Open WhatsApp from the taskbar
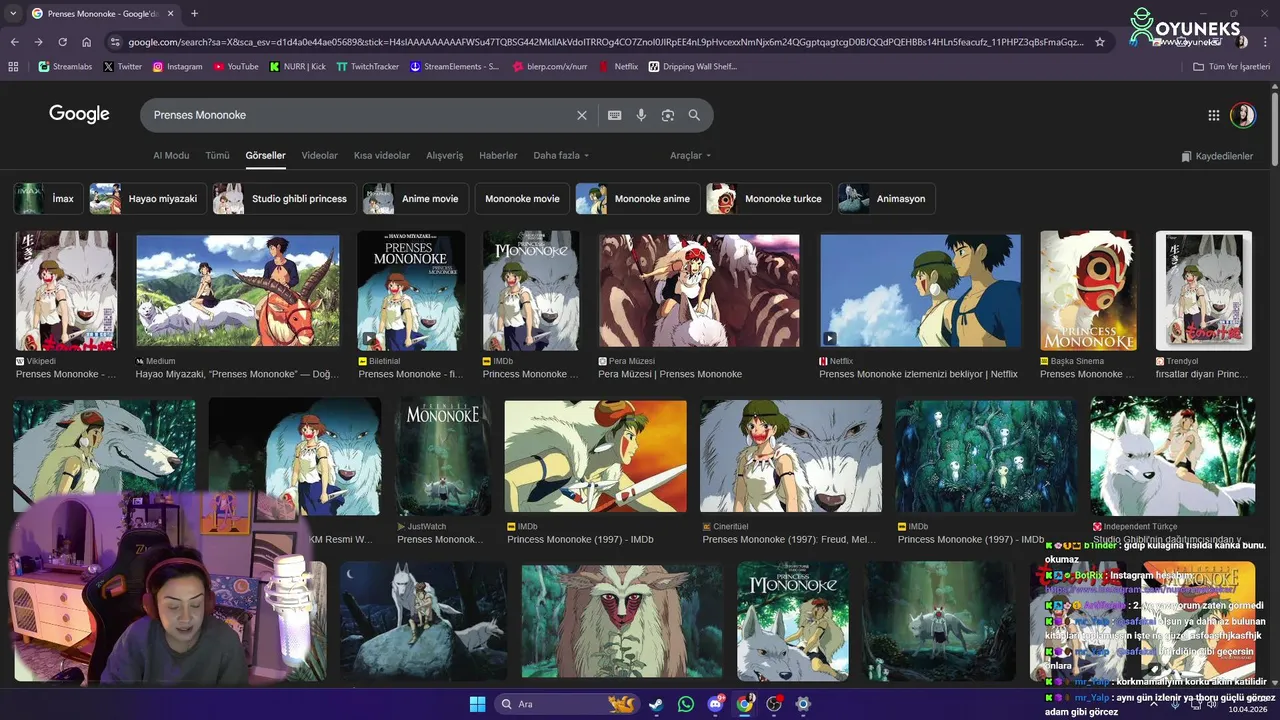The height and width of the screenshot is (720, 1280). click(x=685, y=704)
